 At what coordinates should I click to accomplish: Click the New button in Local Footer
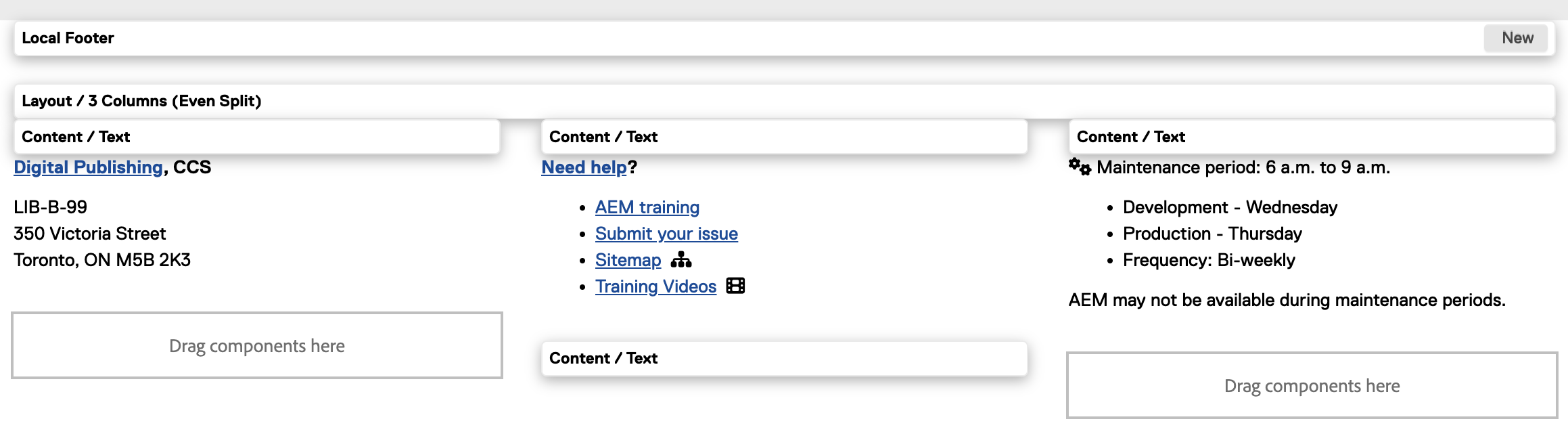click(1517, 38)
